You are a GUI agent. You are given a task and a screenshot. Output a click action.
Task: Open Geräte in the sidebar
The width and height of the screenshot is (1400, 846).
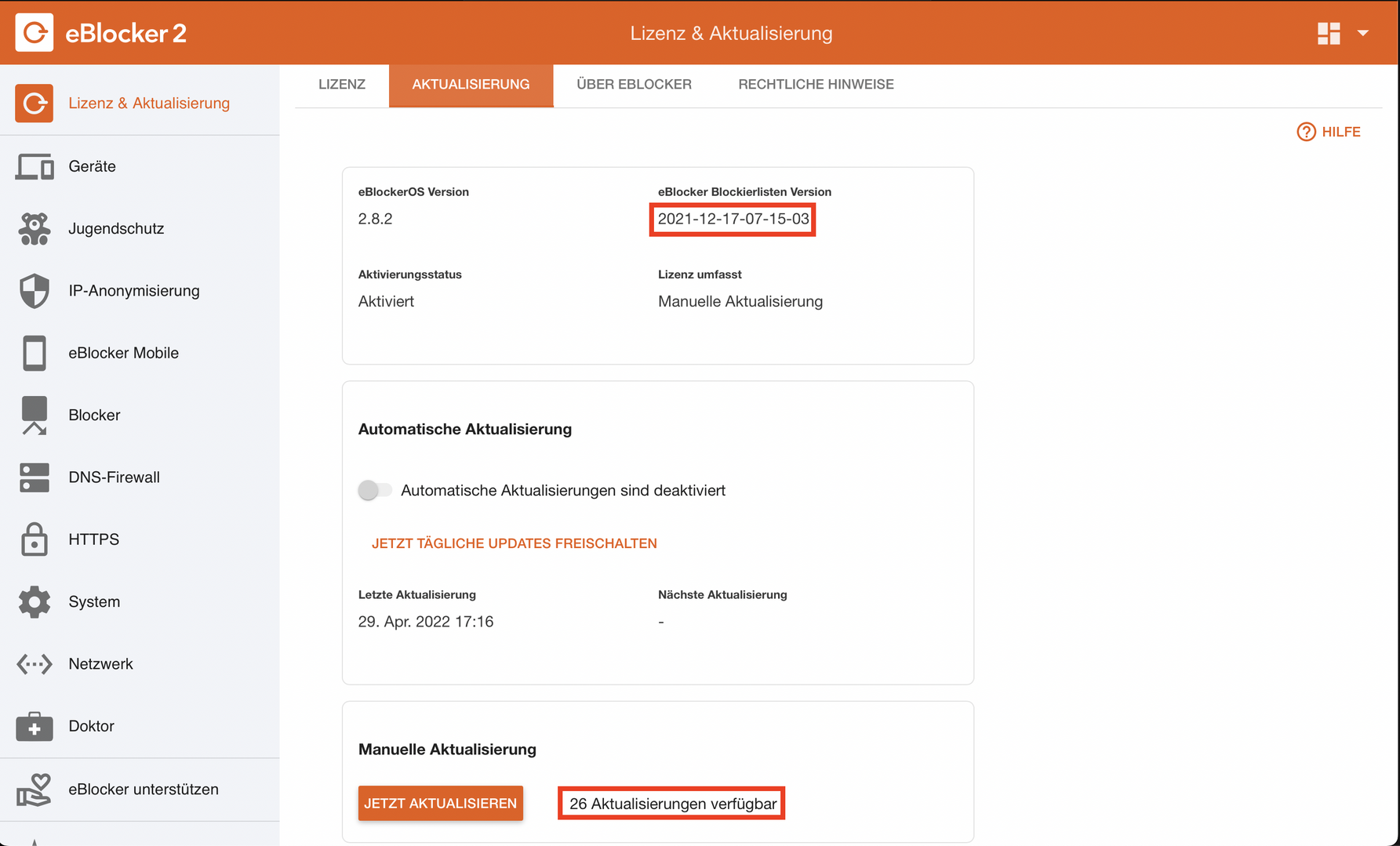93,166
